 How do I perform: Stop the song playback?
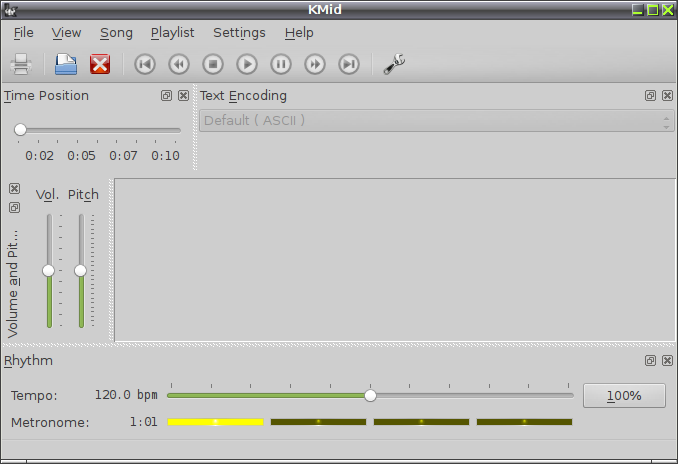tap(213, 64)
